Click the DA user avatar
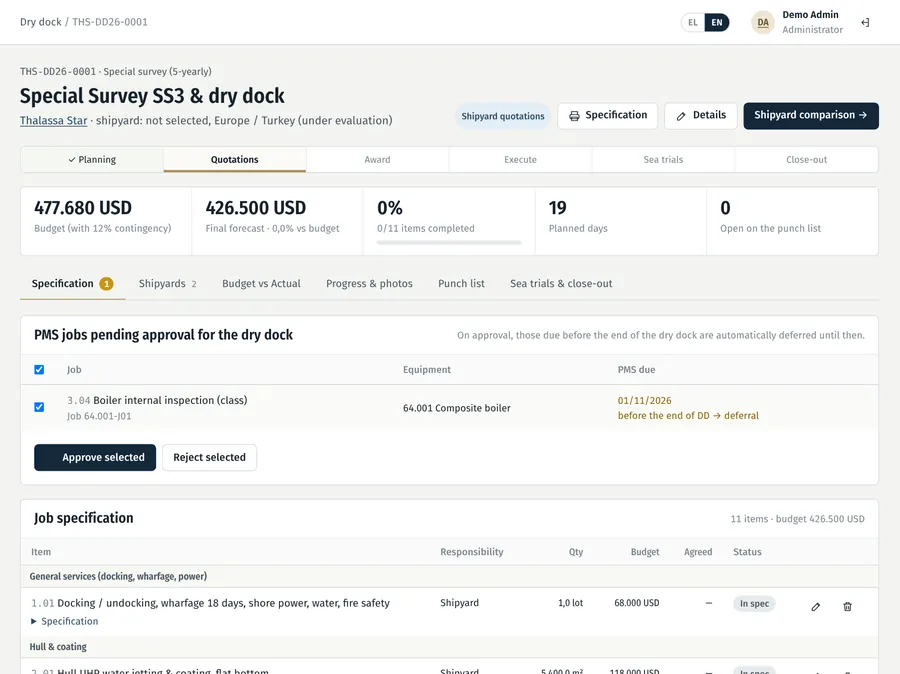 [x=763, y=22]
